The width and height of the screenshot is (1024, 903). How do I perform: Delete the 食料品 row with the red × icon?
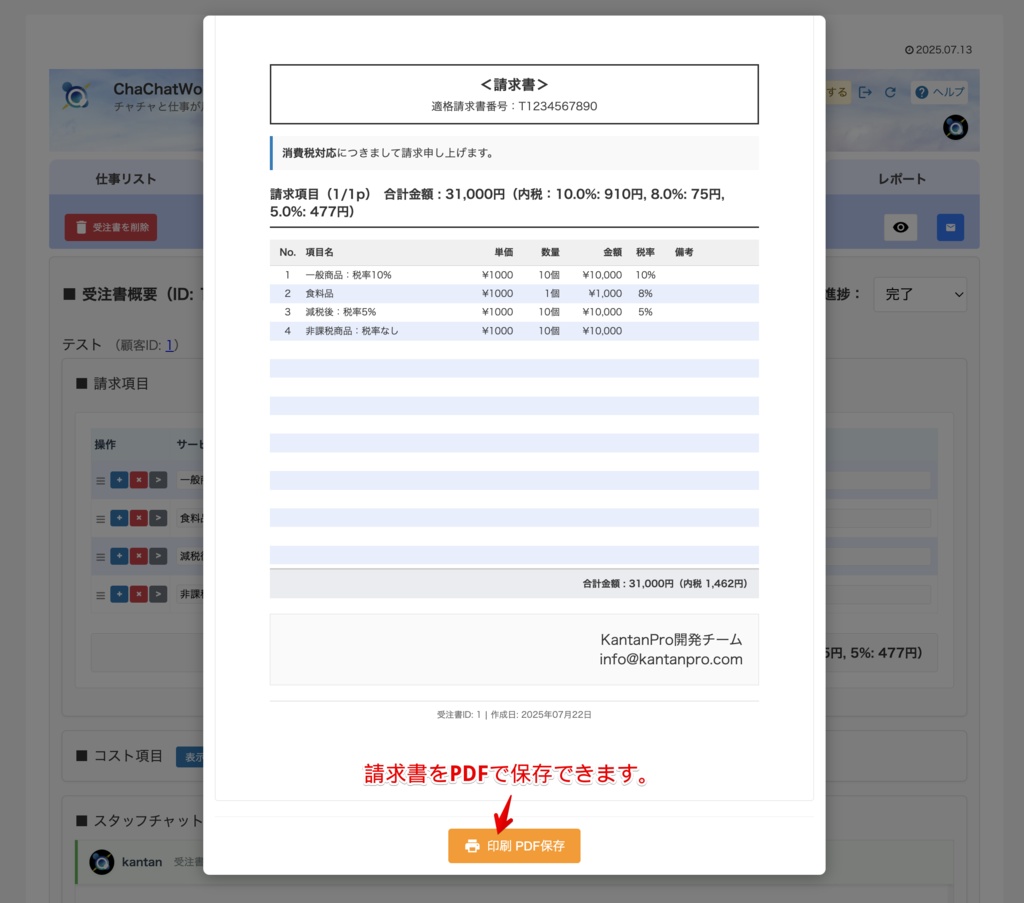click(x=139, y=518)
